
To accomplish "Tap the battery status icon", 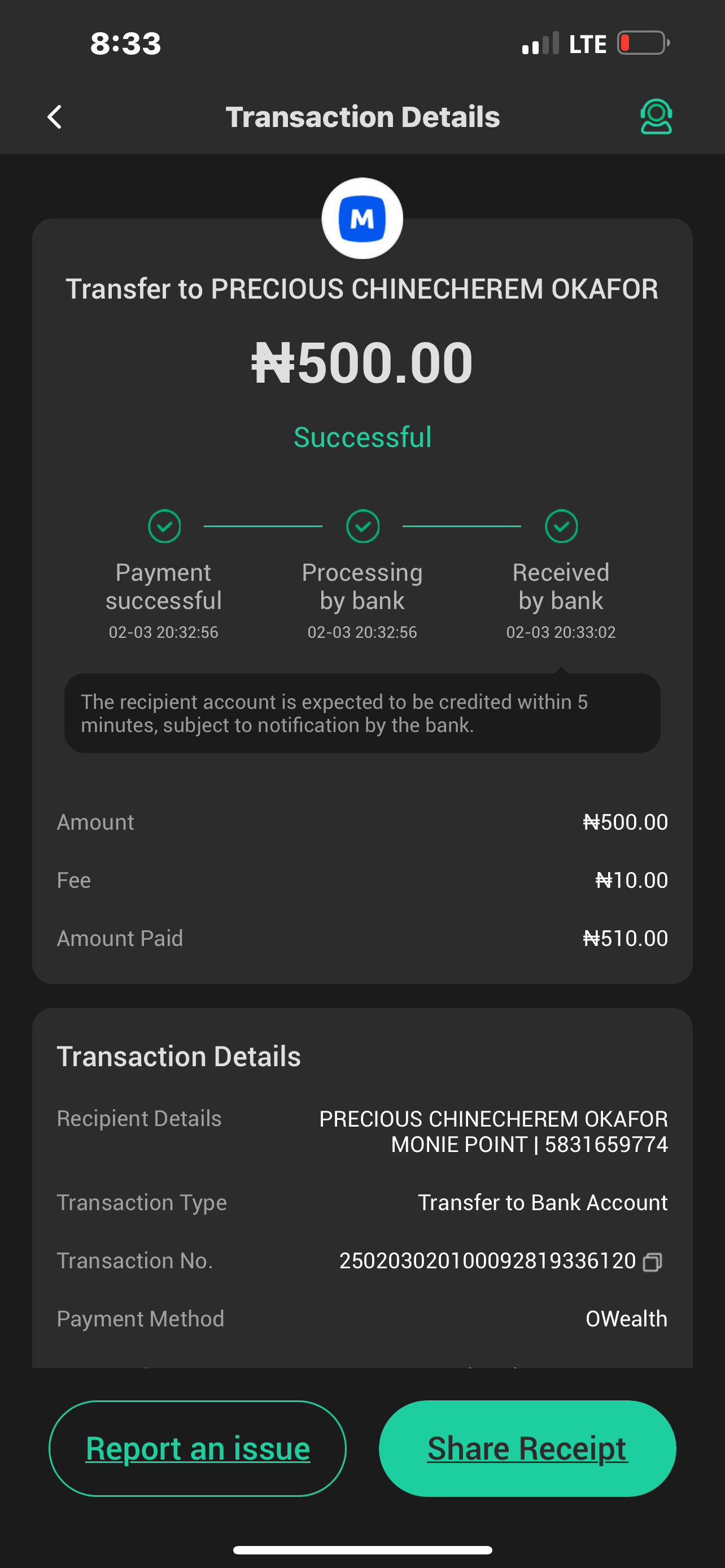I will 643,43.
